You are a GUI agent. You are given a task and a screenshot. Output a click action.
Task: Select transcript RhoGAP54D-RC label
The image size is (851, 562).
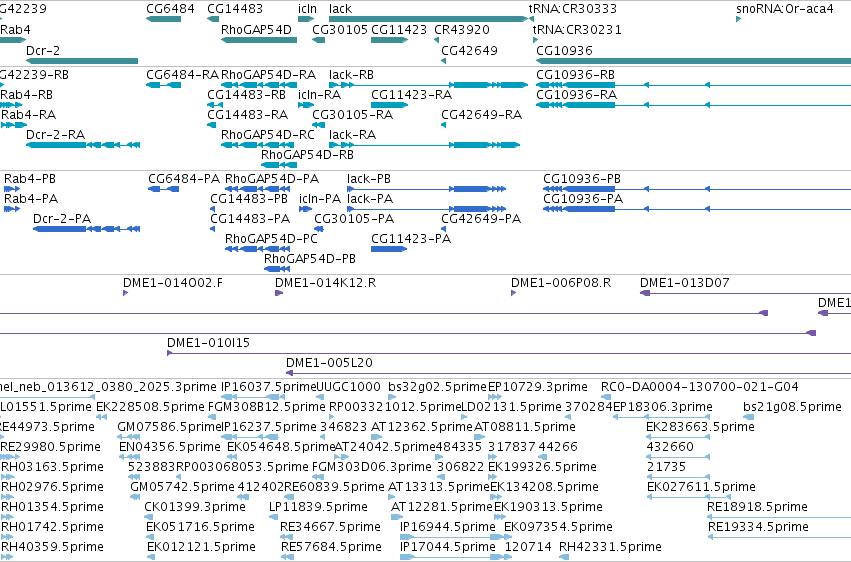click(268, 135)
